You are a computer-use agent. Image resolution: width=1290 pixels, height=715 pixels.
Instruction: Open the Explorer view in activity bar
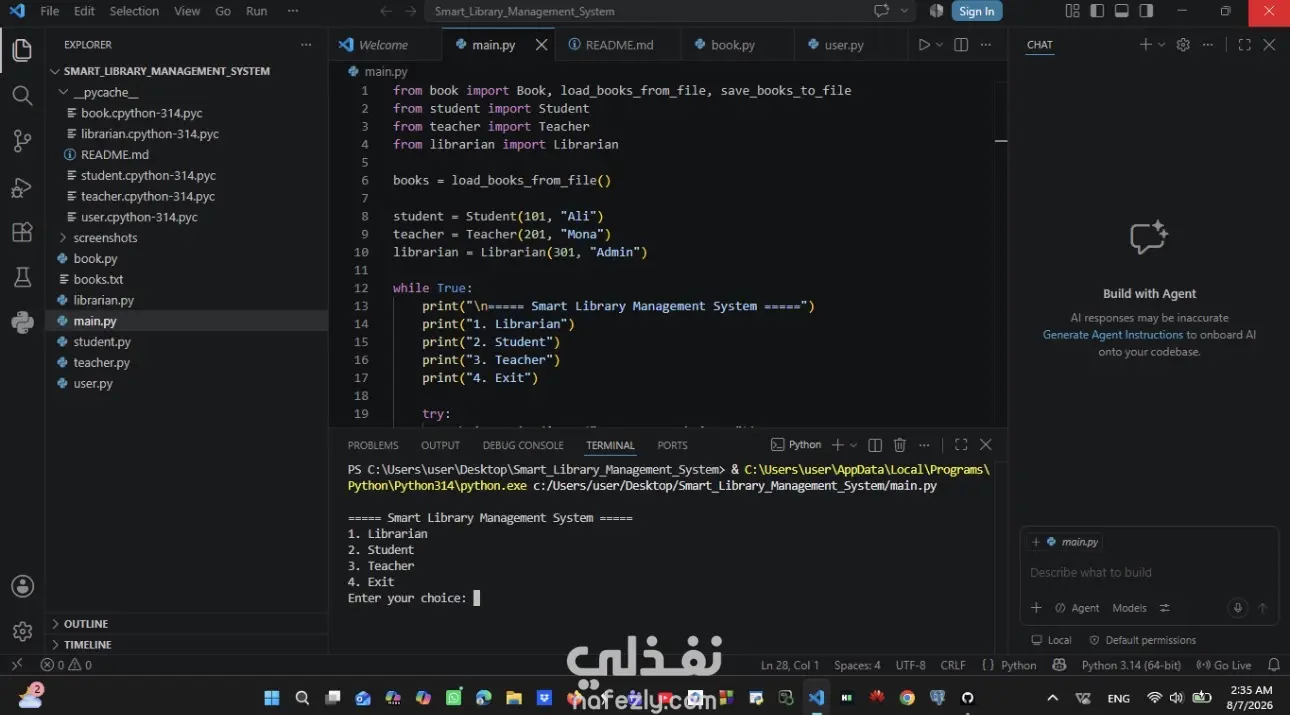point(22,50)
